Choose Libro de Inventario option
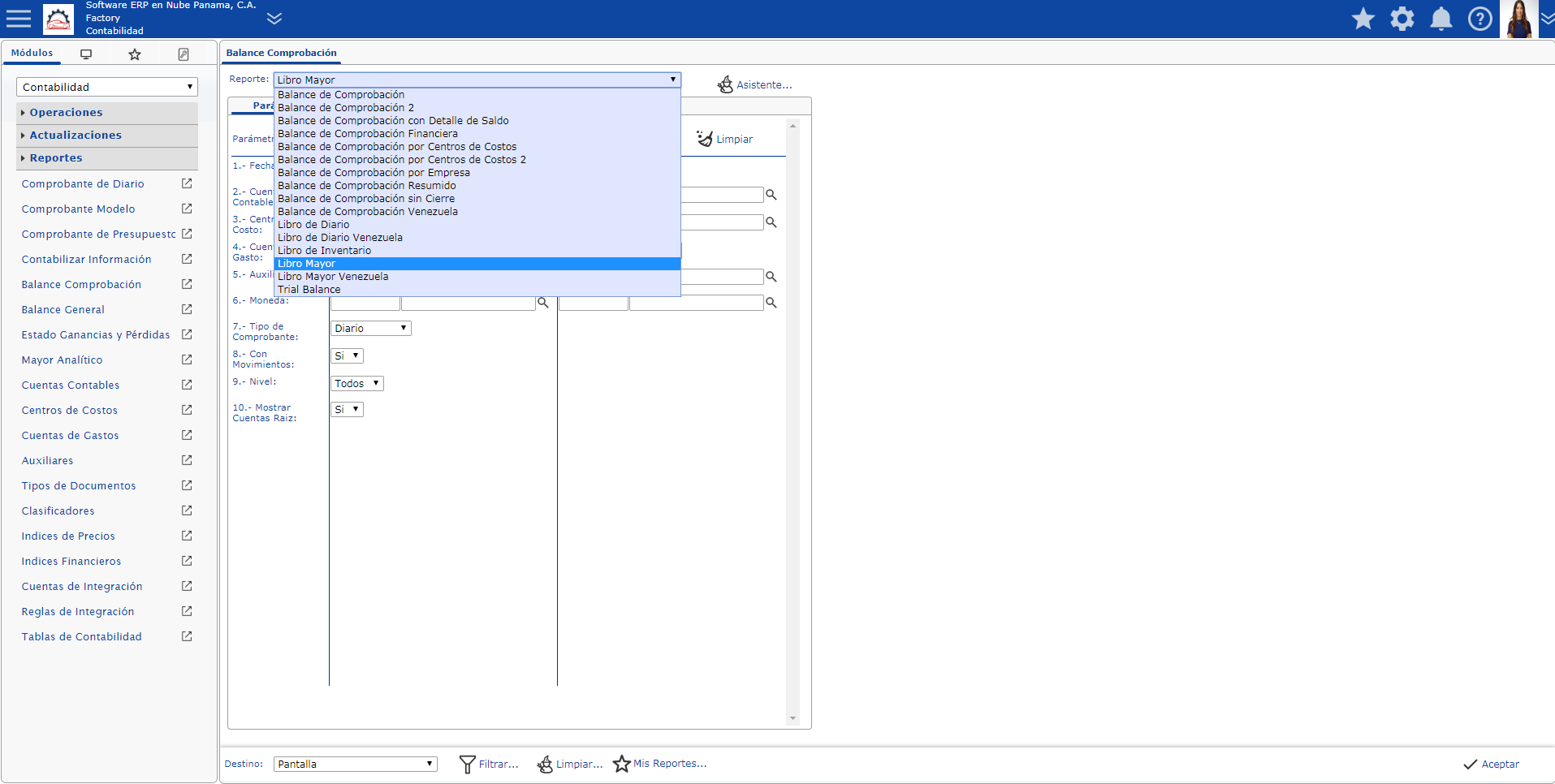1555x784 pixels. tap(477, 251)
